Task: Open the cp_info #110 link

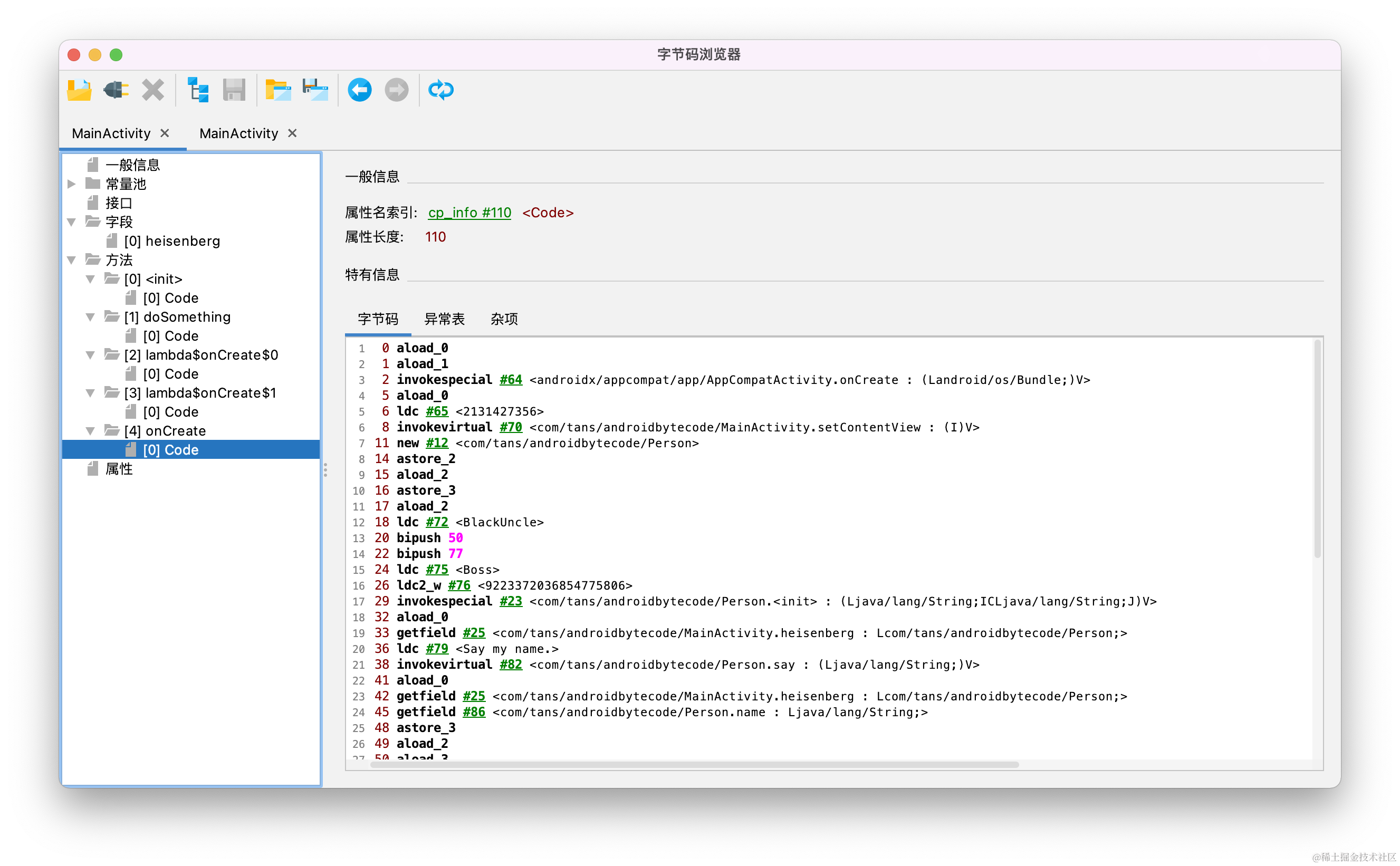Action: (469, 213)
